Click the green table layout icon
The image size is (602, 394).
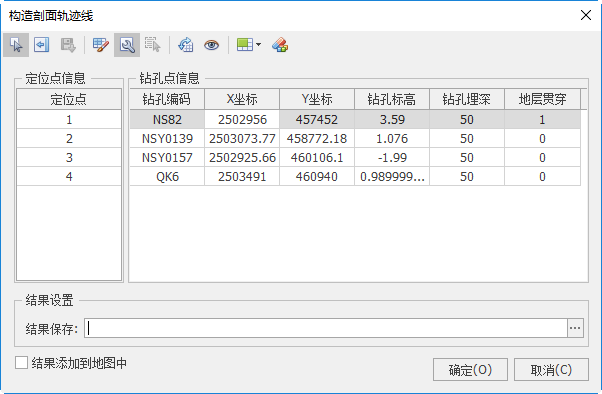(x=245, y=45)
